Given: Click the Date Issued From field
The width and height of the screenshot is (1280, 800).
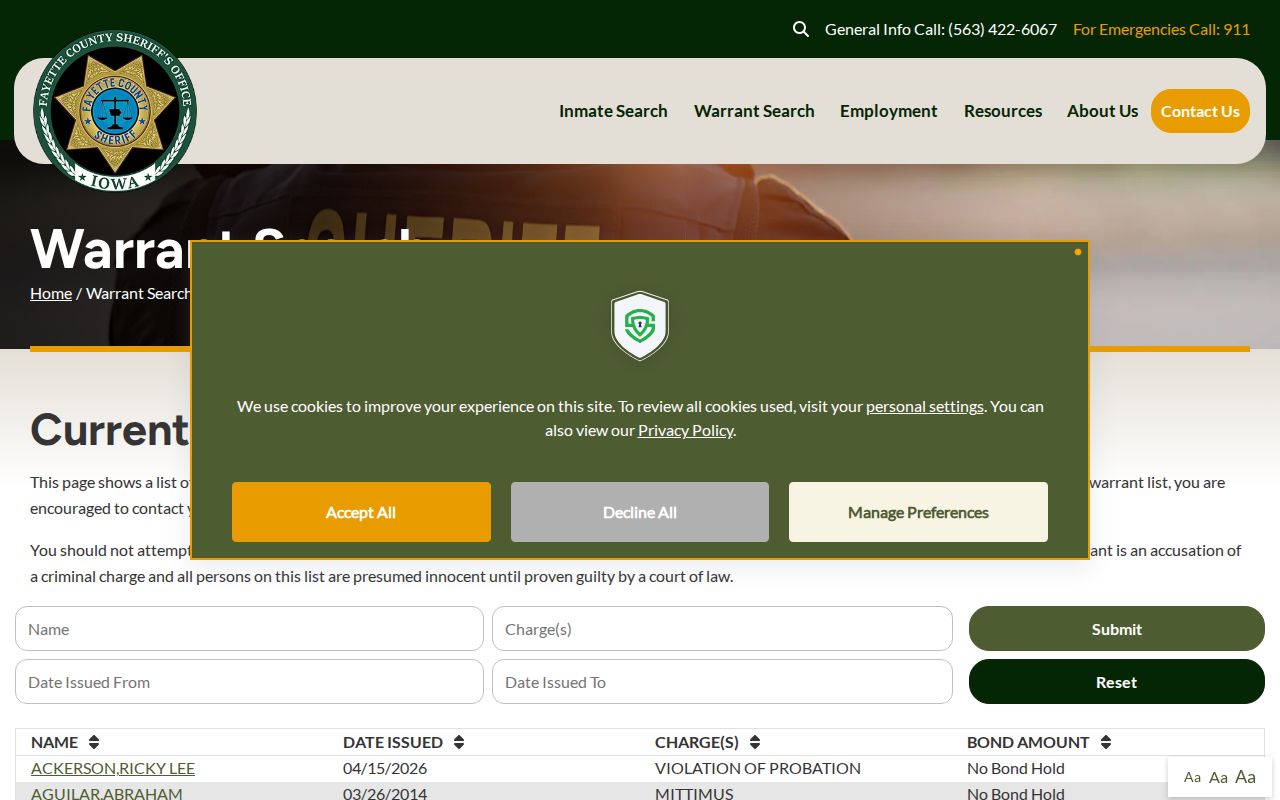Looking at the screenshot, I should click(249, 682).
